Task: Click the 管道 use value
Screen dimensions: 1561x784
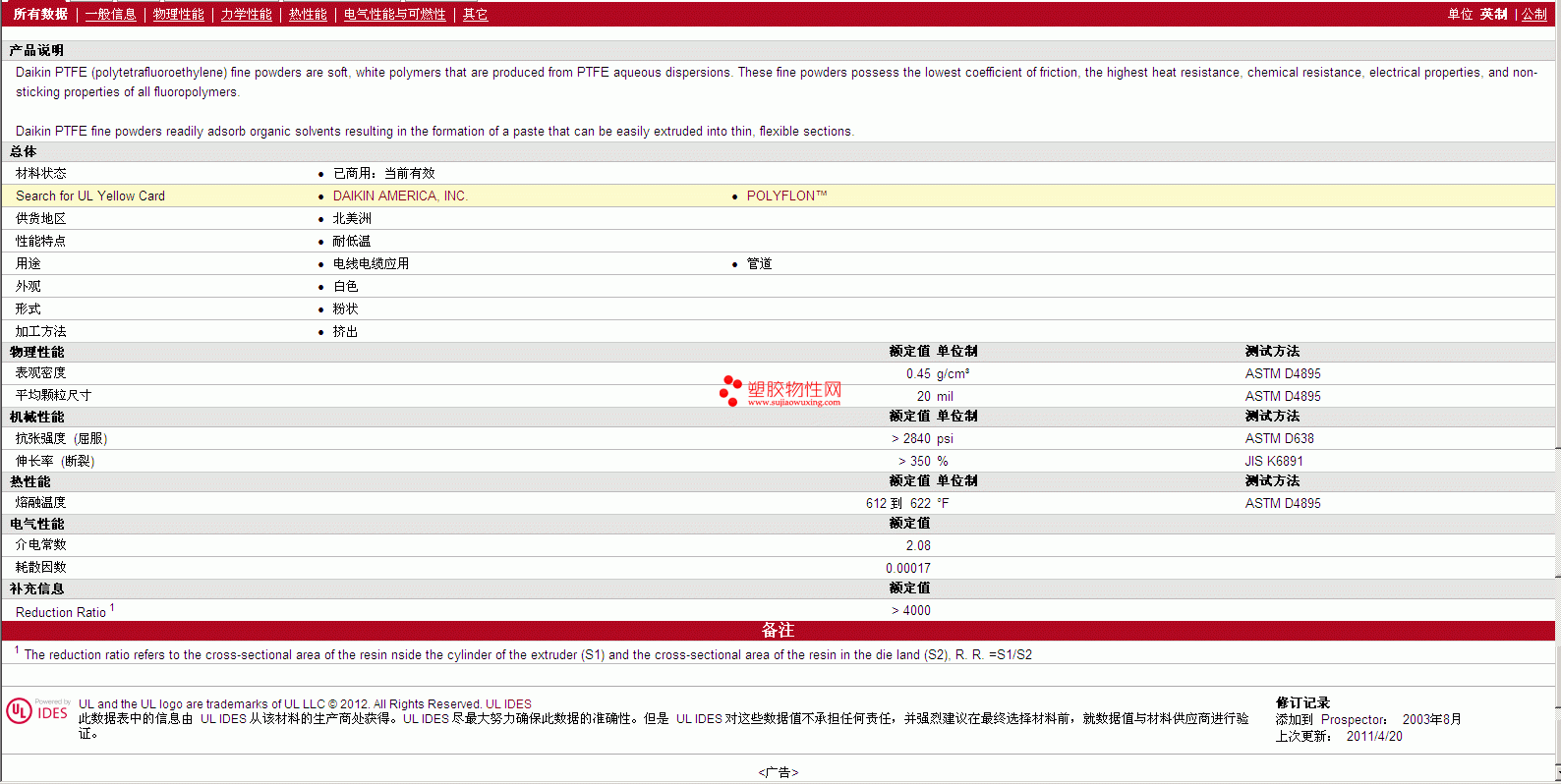Action: 759,263
